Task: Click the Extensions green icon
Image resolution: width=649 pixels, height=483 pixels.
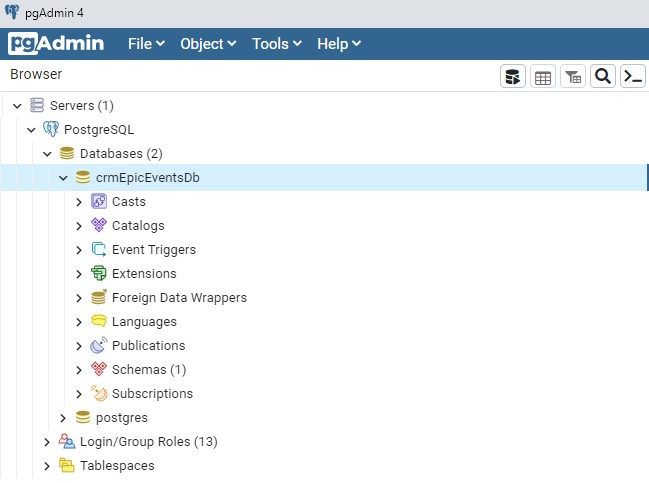Action: coord(99,273)
